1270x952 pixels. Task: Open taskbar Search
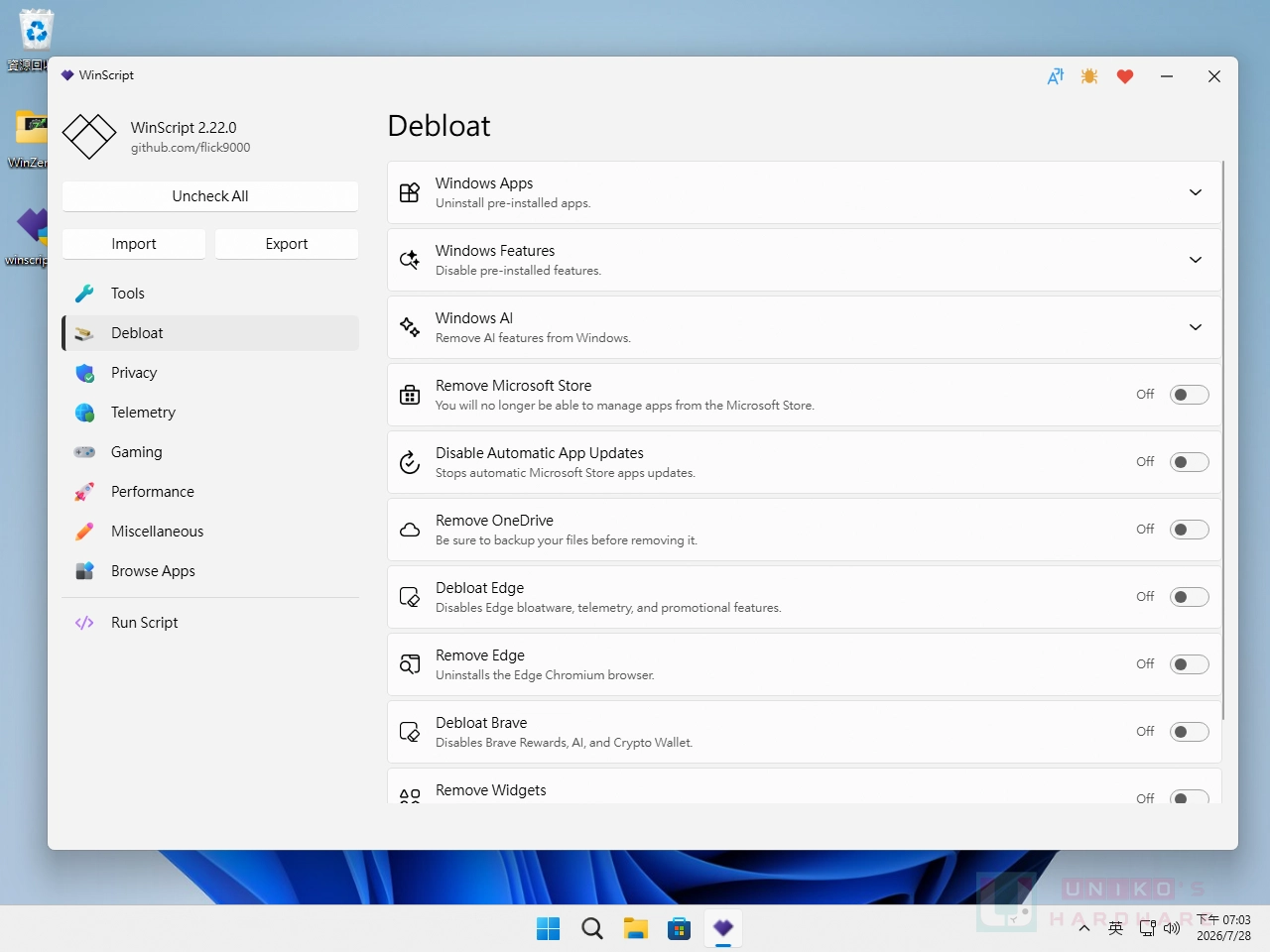(592, 928)
